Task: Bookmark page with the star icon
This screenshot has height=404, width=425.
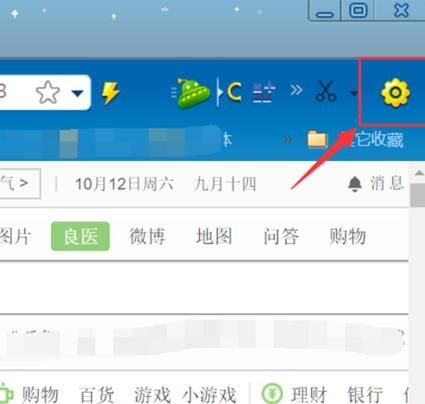Action: (48, 92)
